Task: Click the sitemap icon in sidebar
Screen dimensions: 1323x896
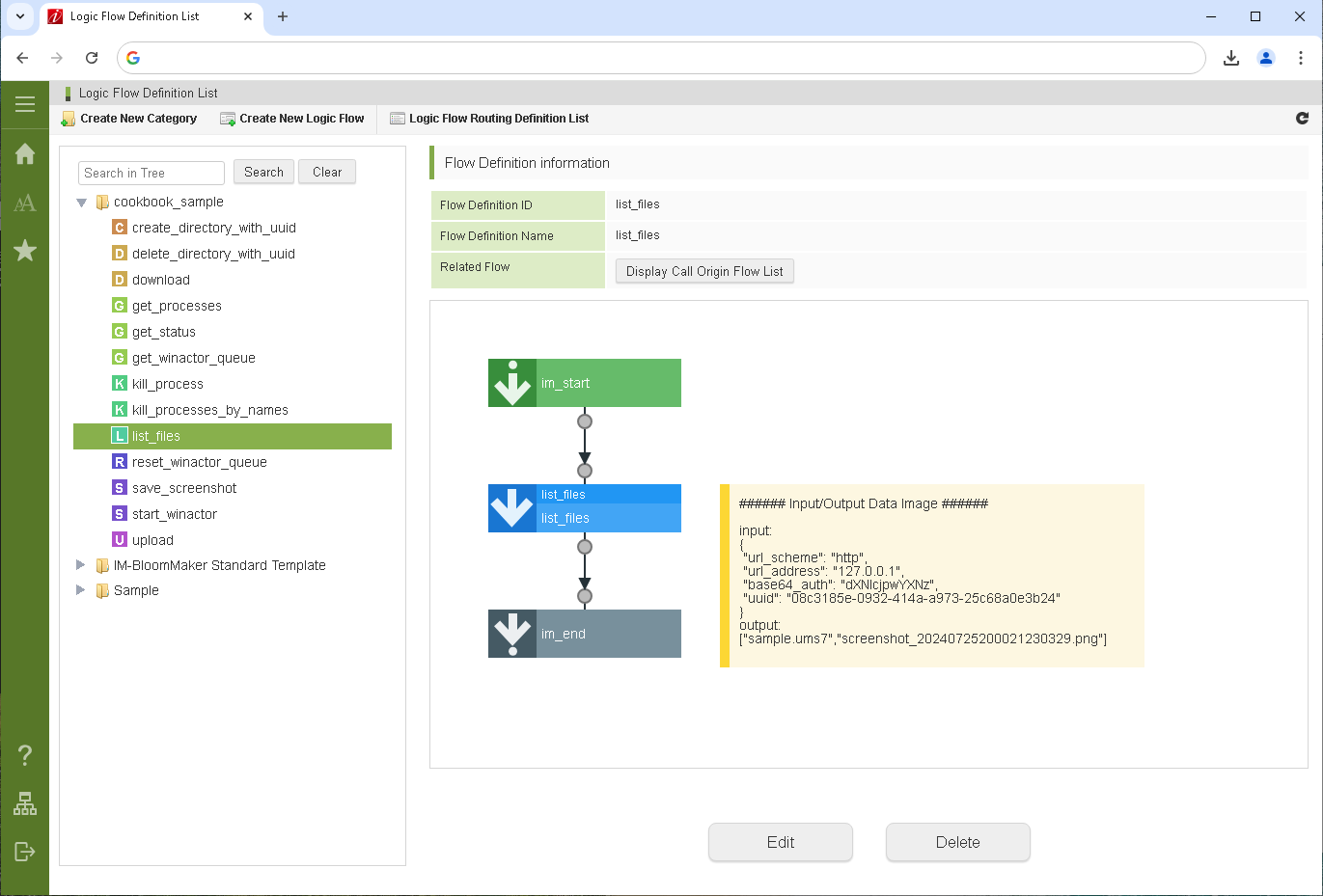Action: [x=25, y=803]
